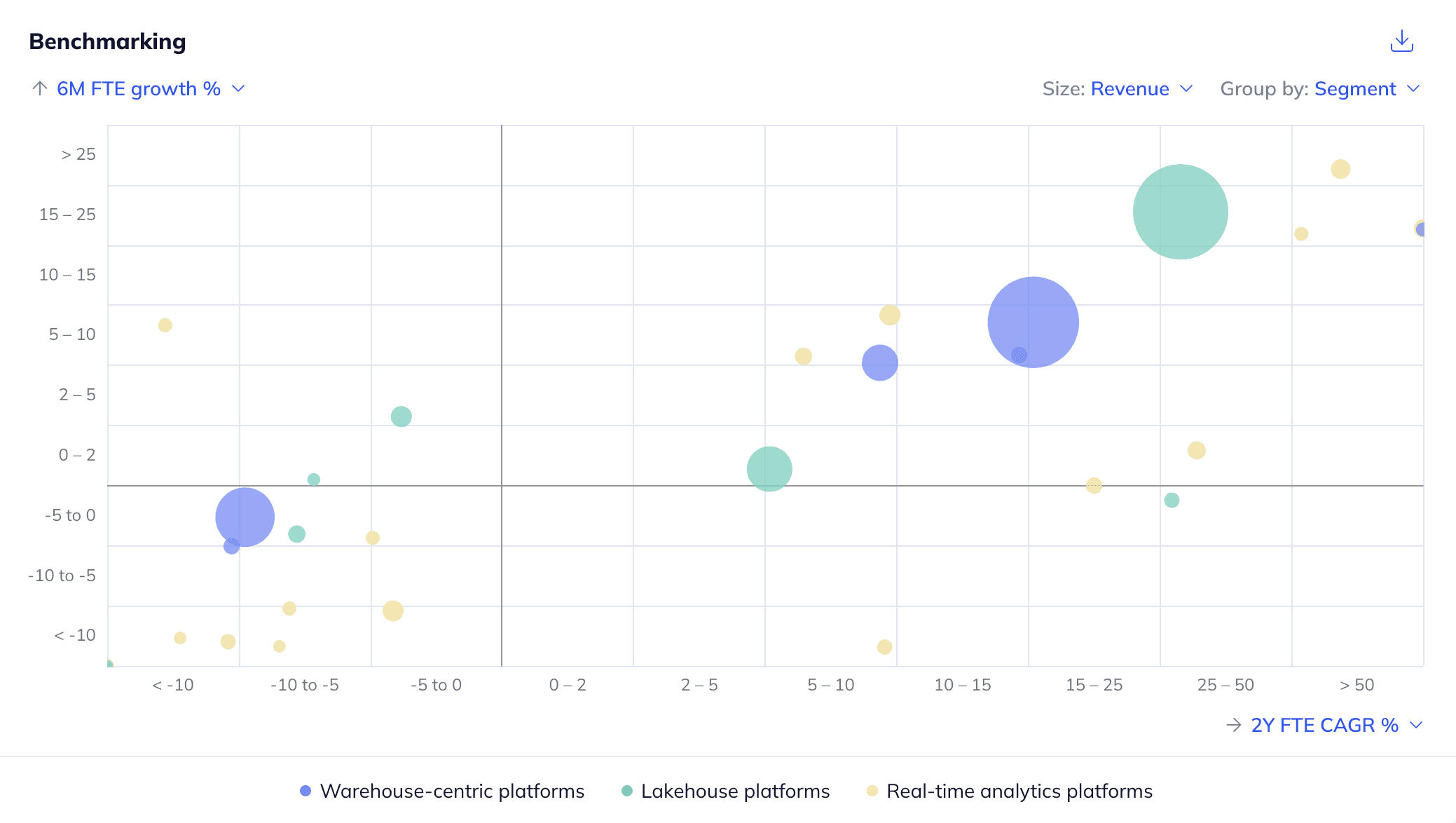Click the yellow bubble in top-right >25 row
This screenshot has width=1456, height=823.
pos(1340,169)
